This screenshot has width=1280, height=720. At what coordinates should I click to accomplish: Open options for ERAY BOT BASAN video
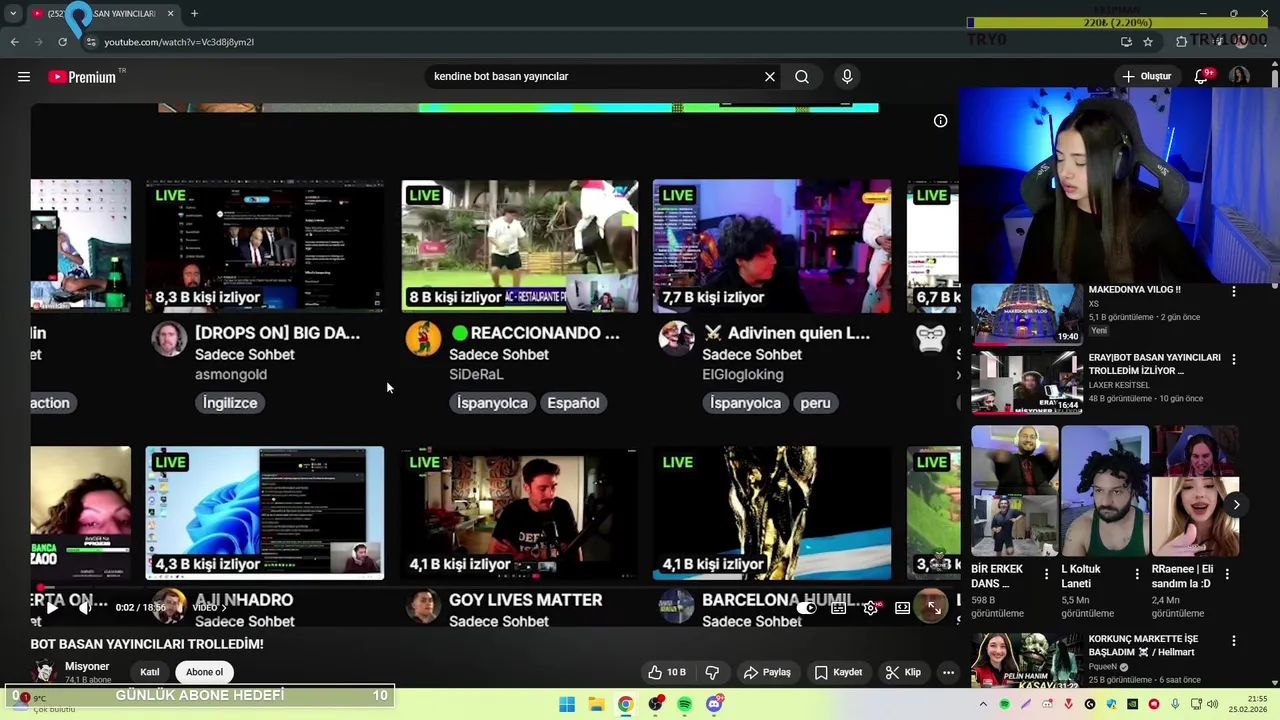coord(1233,359)
